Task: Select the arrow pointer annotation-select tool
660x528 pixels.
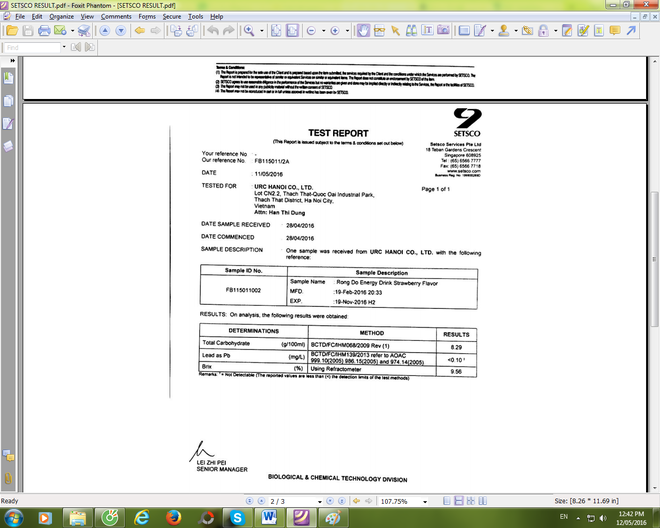Action: point(395,31)
